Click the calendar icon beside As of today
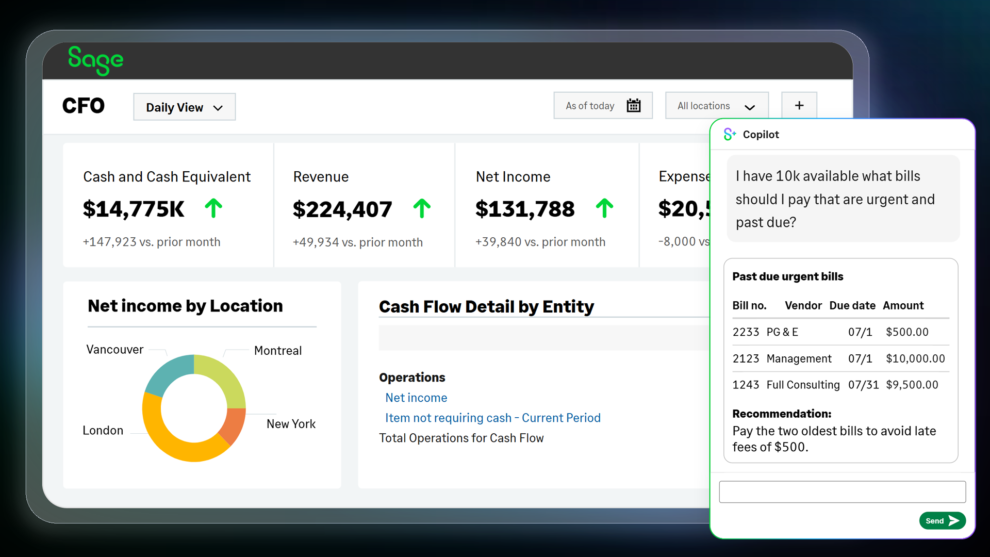 click(633, 105)
